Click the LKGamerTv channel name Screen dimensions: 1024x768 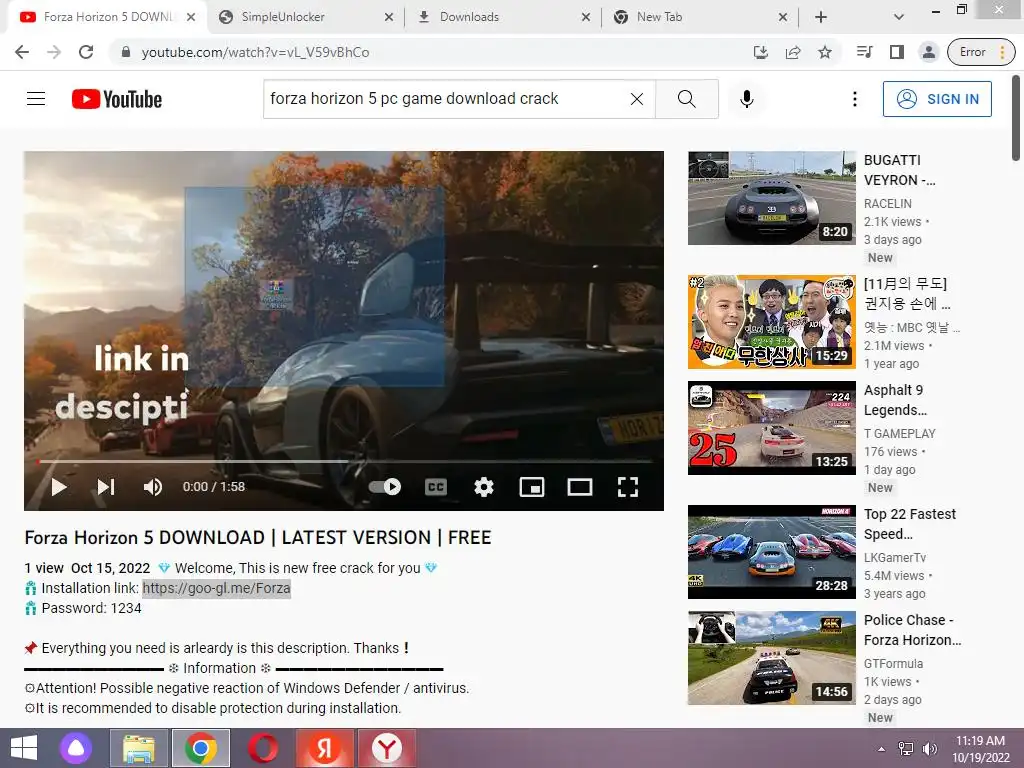point(895,558)
